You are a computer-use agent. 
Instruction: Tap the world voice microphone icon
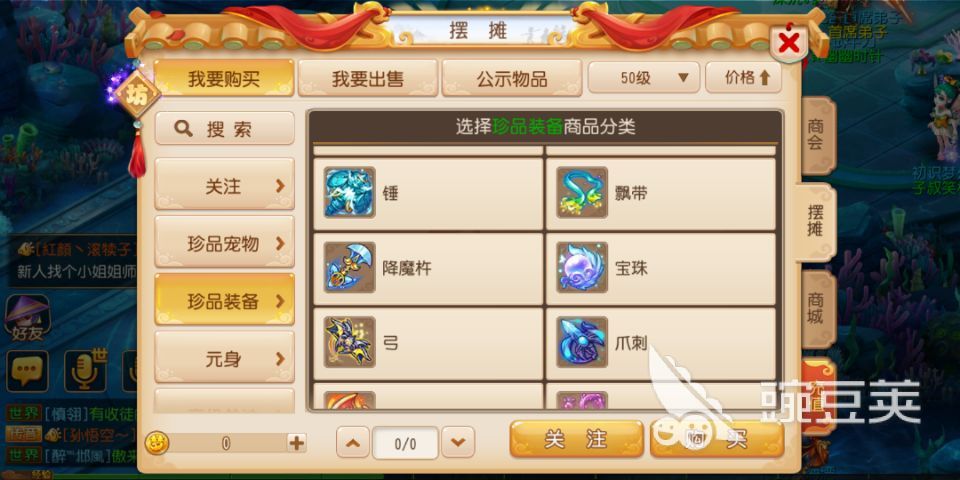pyautogui.click(x=84, y=371)
